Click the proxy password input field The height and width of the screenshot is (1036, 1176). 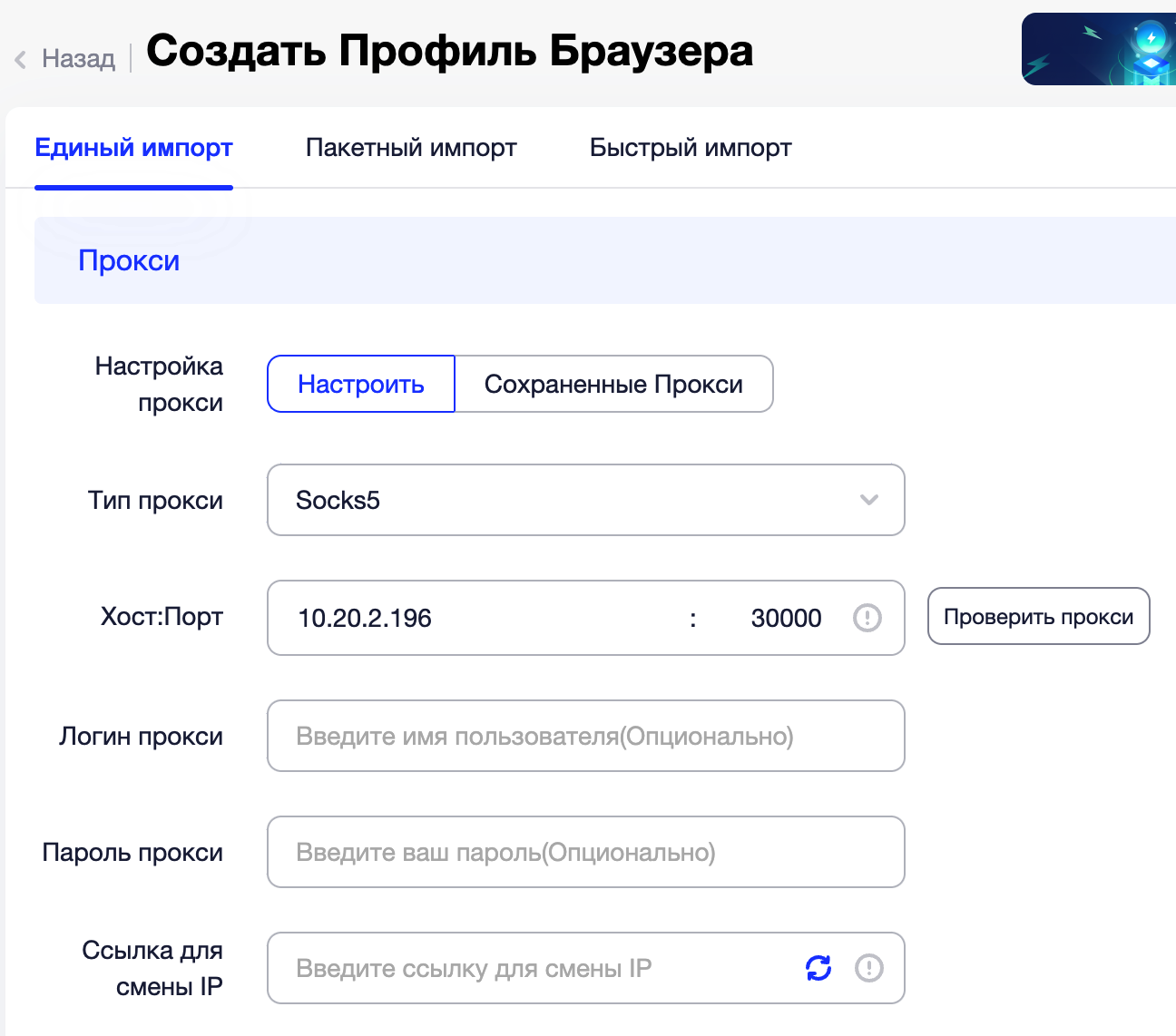pos(585,852)
